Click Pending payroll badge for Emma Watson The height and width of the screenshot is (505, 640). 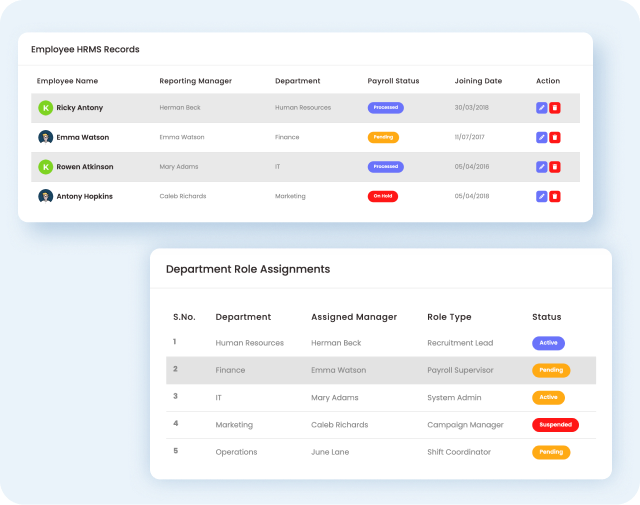(383, 137)
